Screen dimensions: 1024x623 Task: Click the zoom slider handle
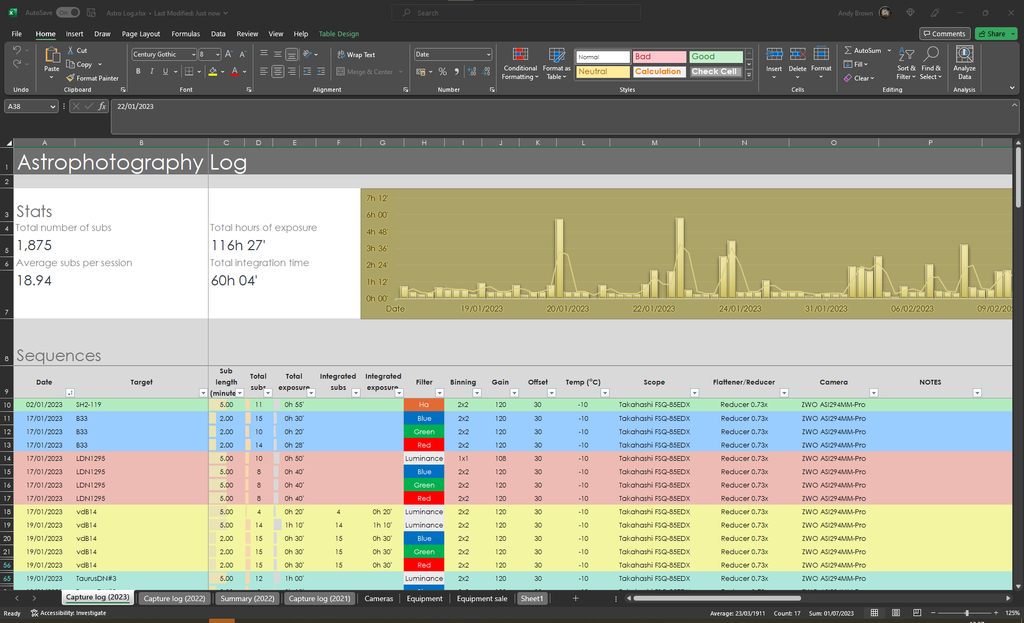click(967, 613)
